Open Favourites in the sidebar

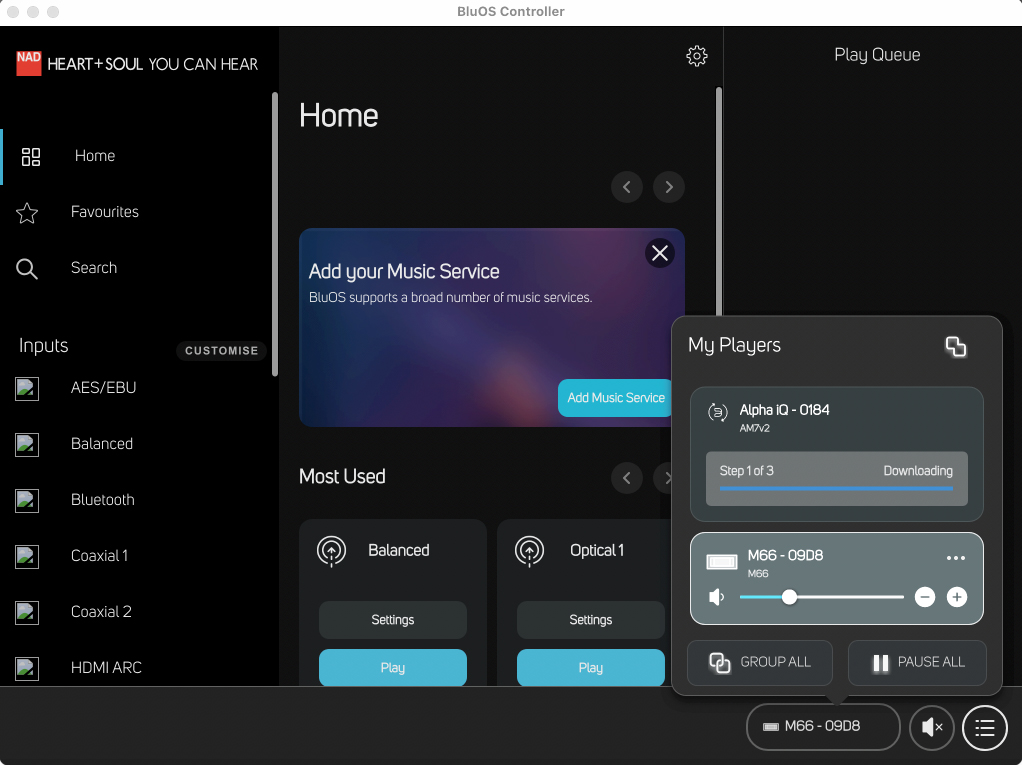tap(104, 212)
